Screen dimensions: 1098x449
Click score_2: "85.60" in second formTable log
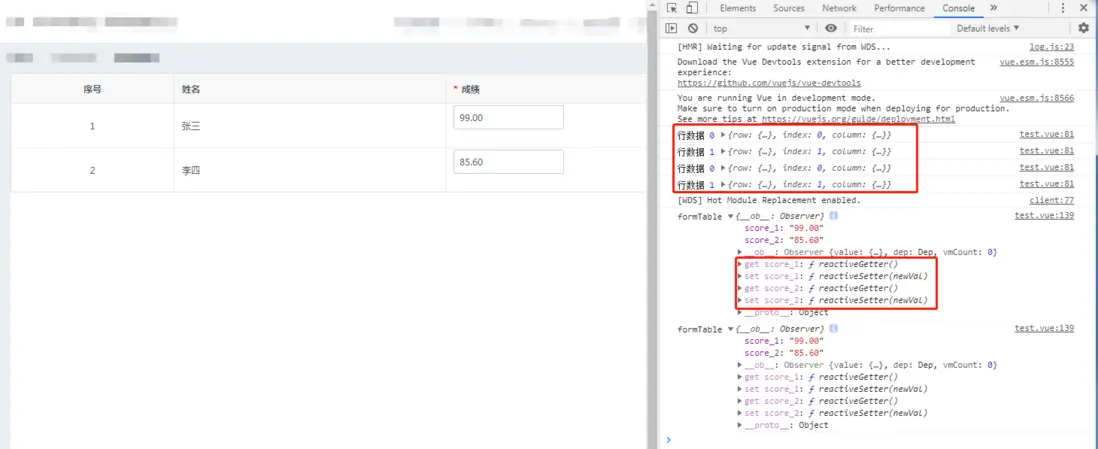pyautogui.click(x=784, y=353)
